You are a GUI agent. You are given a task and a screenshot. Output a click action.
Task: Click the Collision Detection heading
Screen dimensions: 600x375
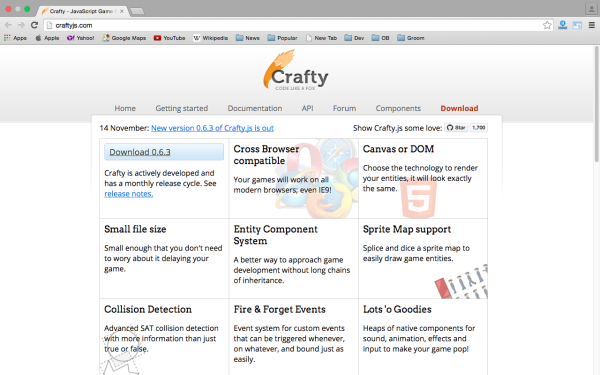(148, 309)
